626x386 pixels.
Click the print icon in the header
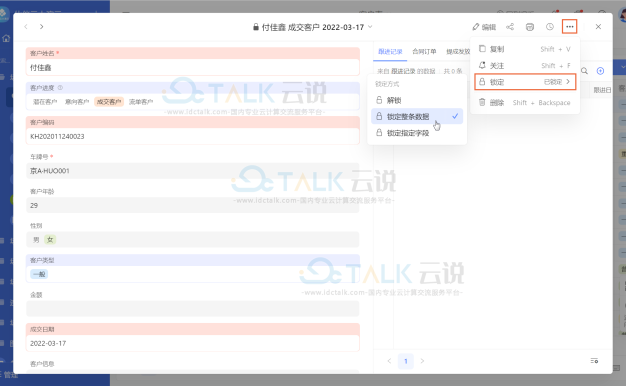point(530,27)
